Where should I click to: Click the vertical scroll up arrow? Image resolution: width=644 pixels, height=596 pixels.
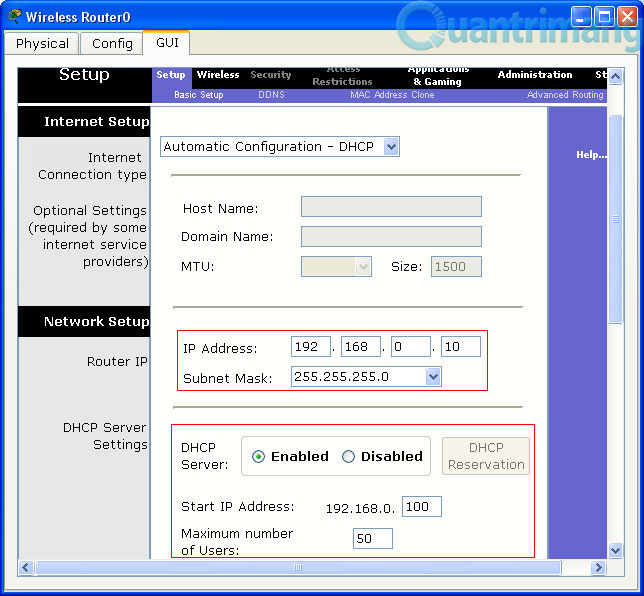[615, 76]
